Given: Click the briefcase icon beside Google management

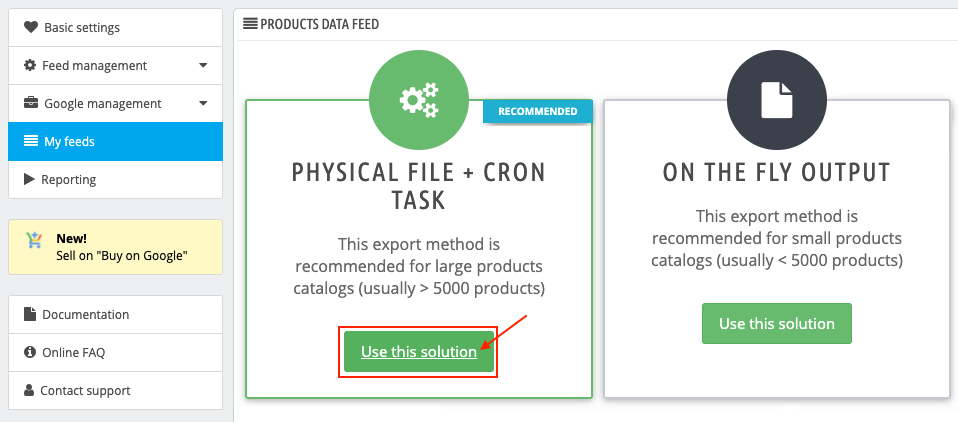Looking at the screenshot, I should 31,103.
